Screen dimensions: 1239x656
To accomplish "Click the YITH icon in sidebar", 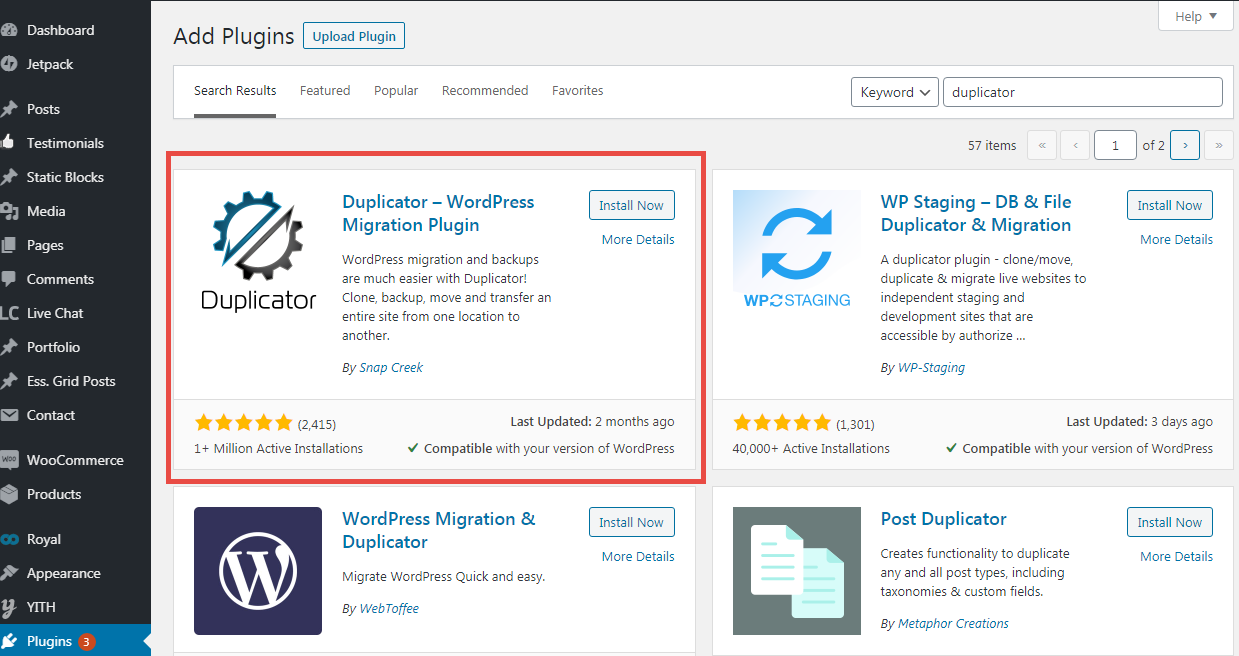I will click(8, 607).
